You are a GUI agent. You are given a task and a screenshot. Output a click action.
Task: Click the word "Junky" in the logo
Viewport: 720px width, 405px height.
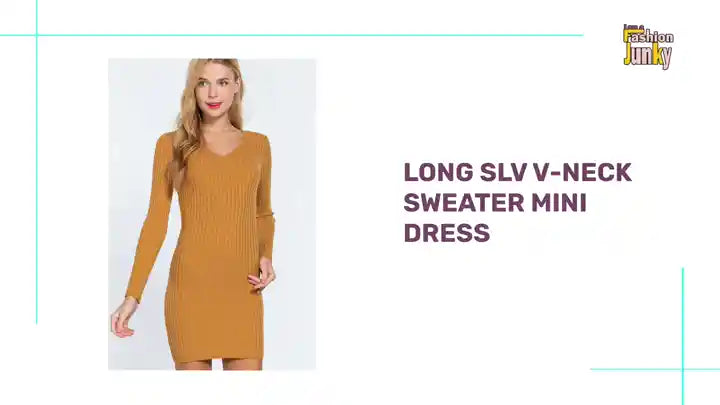click(647, 57)
